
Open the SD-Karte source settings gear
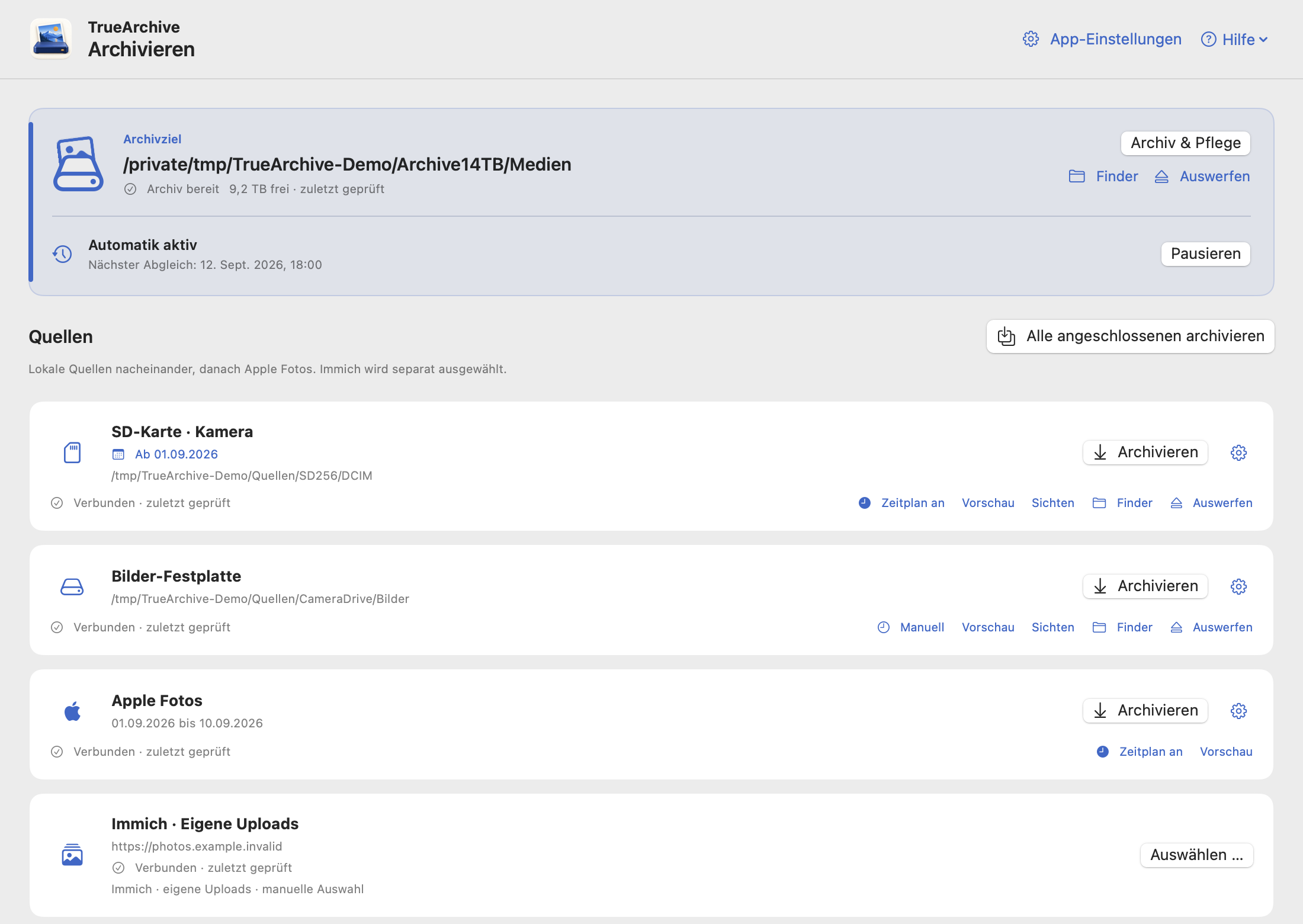[1238, 453]
